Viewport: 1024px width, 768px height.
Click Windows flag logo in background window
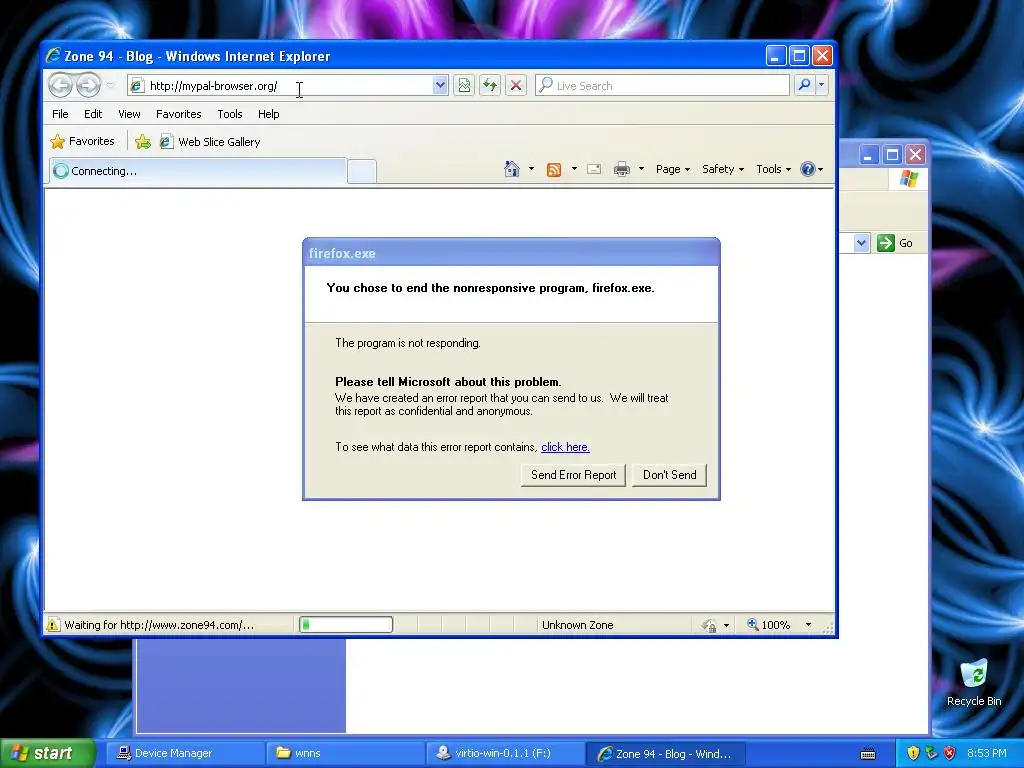tap(908, 179)
